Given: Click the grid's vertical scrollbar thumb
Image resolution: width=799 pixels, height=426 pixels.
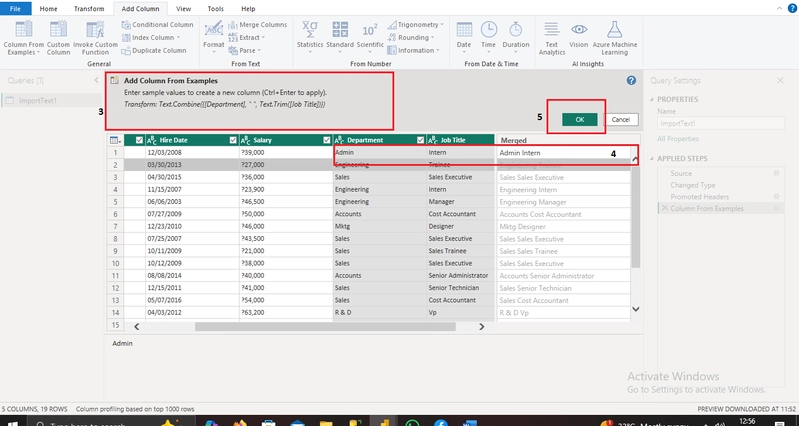Looking at the screenshot, I should pyautogui.click(x=635, y=217).
